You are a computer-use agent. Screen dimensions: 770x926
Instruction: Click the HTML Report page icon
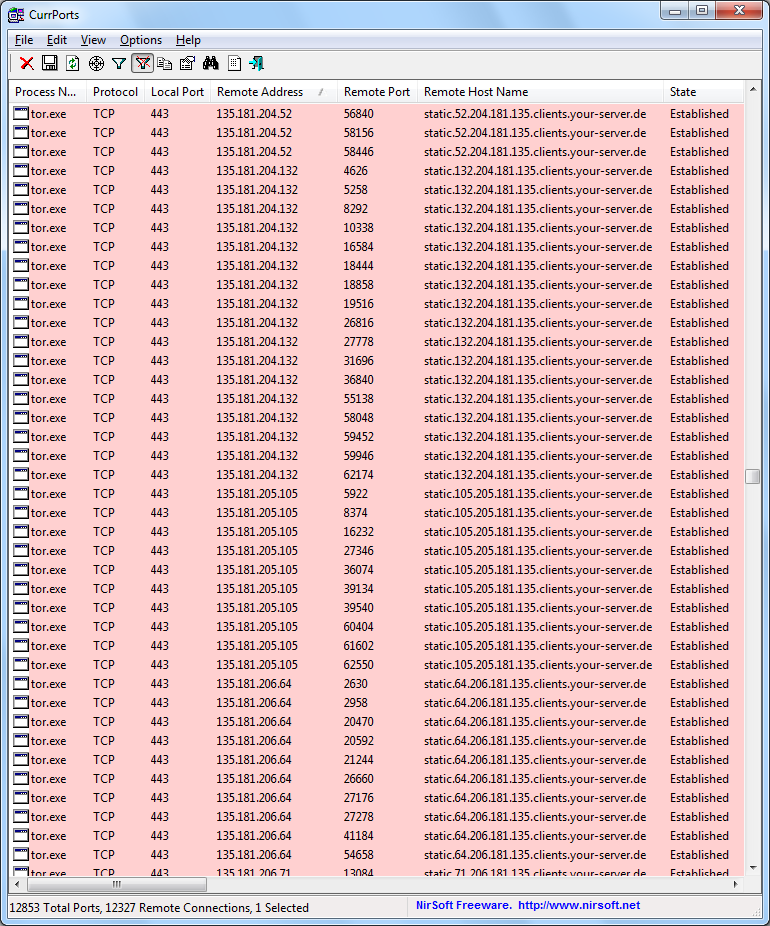click(x=234, y=63)
